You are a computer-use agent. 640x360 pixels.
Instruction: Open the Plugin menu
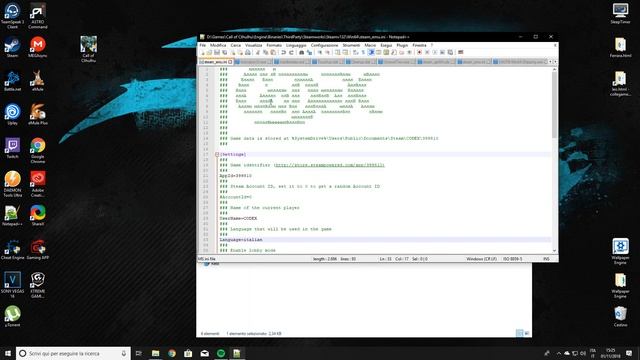tap(402, 45)
